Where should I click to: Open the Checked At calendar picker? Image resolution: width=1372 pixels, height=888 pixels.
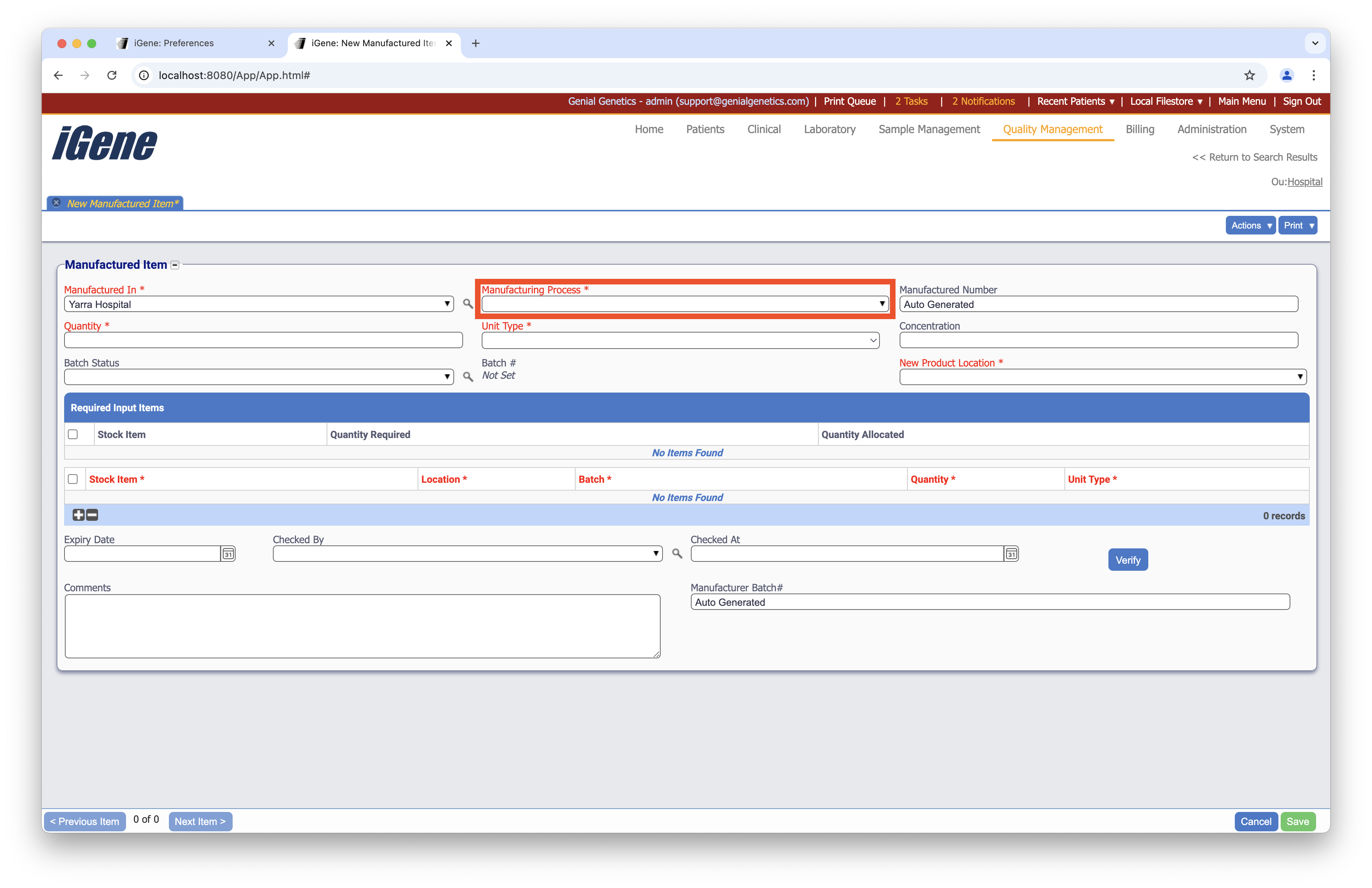1011,554
